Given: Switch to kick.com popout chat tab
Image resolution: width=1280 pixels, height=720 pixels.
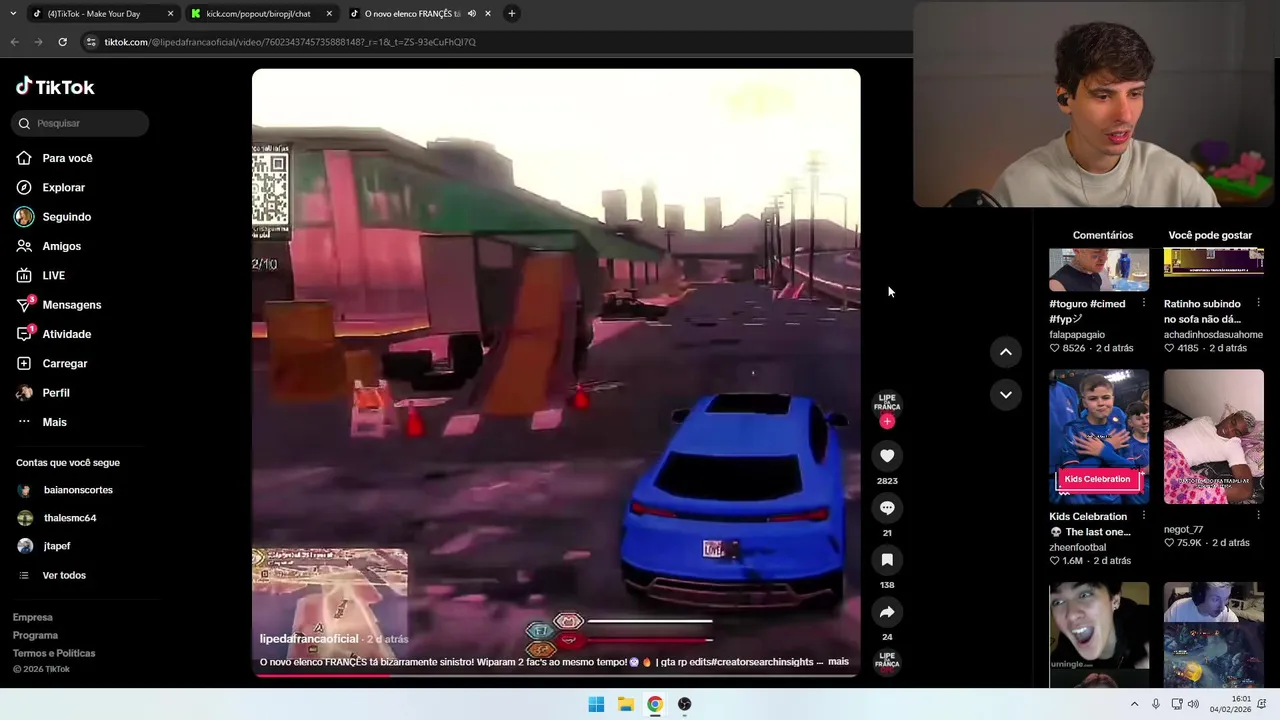Looking at the screenshot, I should pos(258,14).
